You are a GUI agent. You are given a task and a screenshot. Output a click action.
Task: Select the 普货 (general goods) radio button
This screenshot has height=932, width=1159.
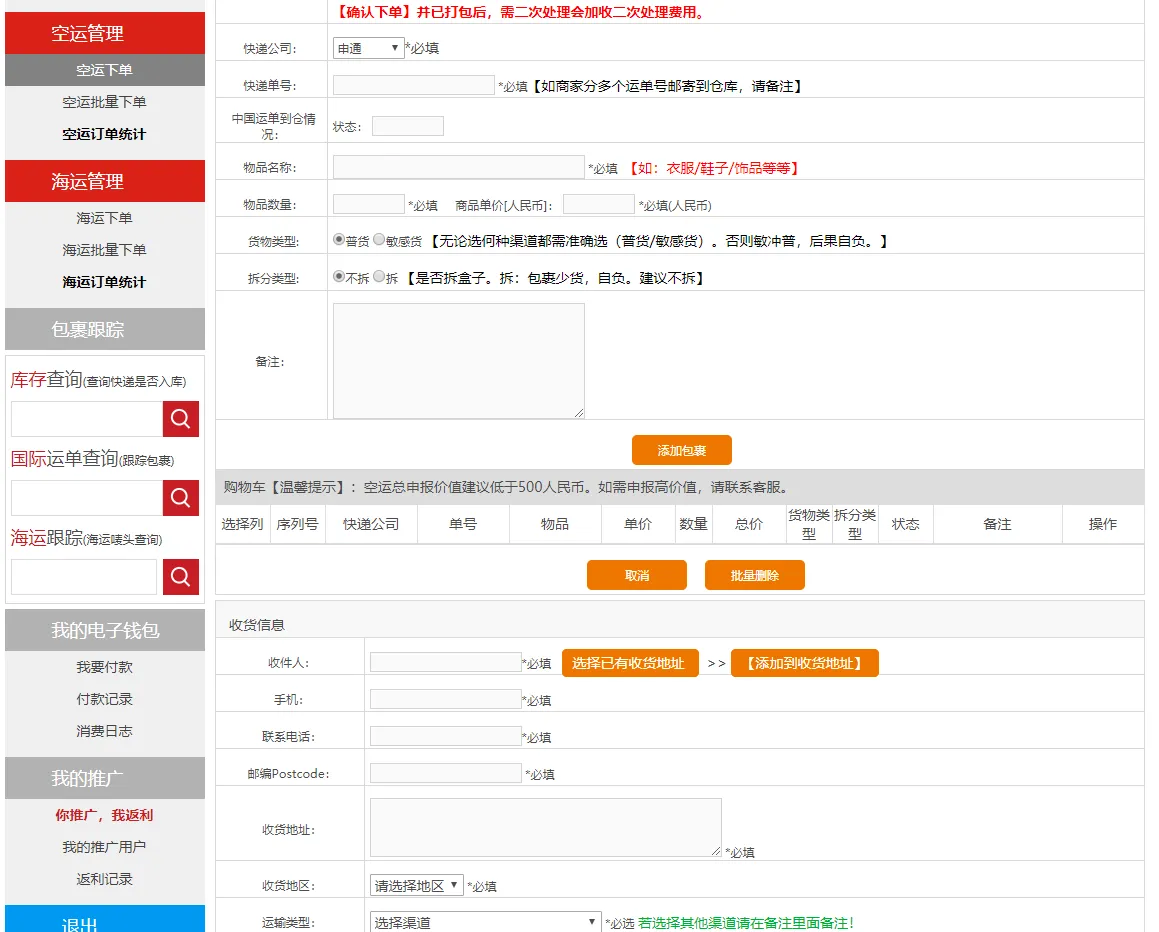coord(340,239)
